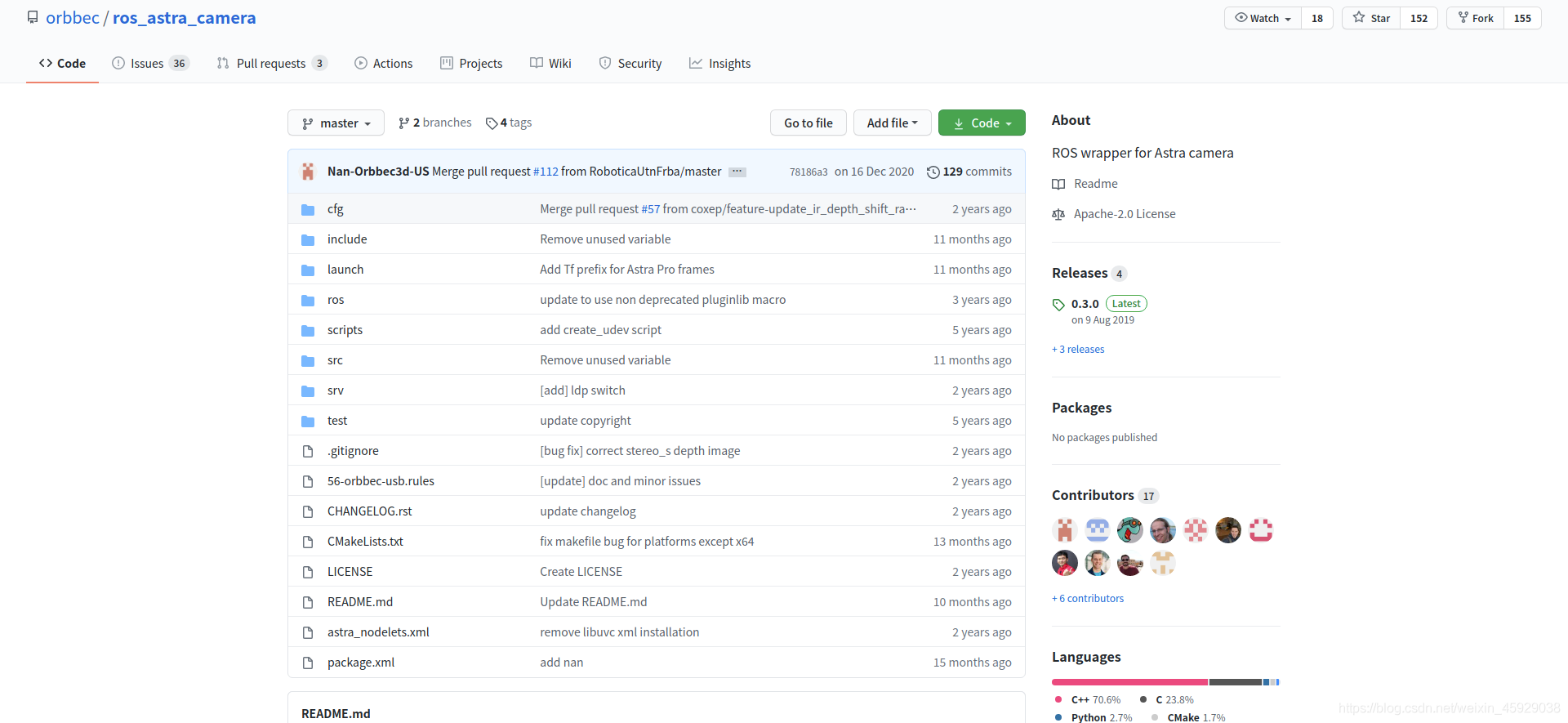The image size is (1568, 723).
Task: Open the Security tab
Action: [630, 64]
